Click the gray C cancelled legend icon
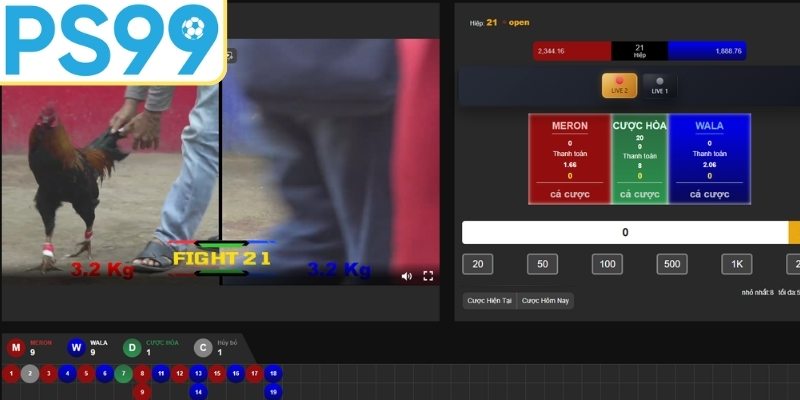The height and width of the screenshot is (400, 800). pos(203,348)
